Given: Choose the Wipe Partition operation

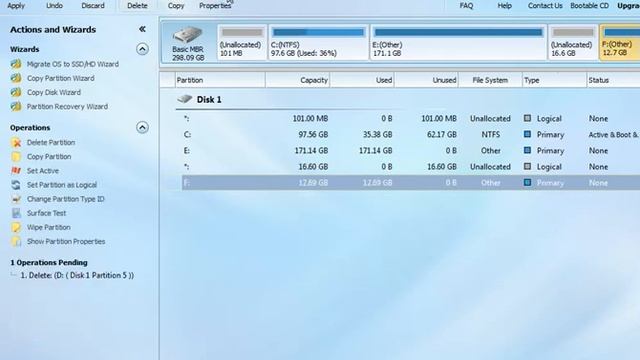Looking at the screenshot, I should (49, 227).
